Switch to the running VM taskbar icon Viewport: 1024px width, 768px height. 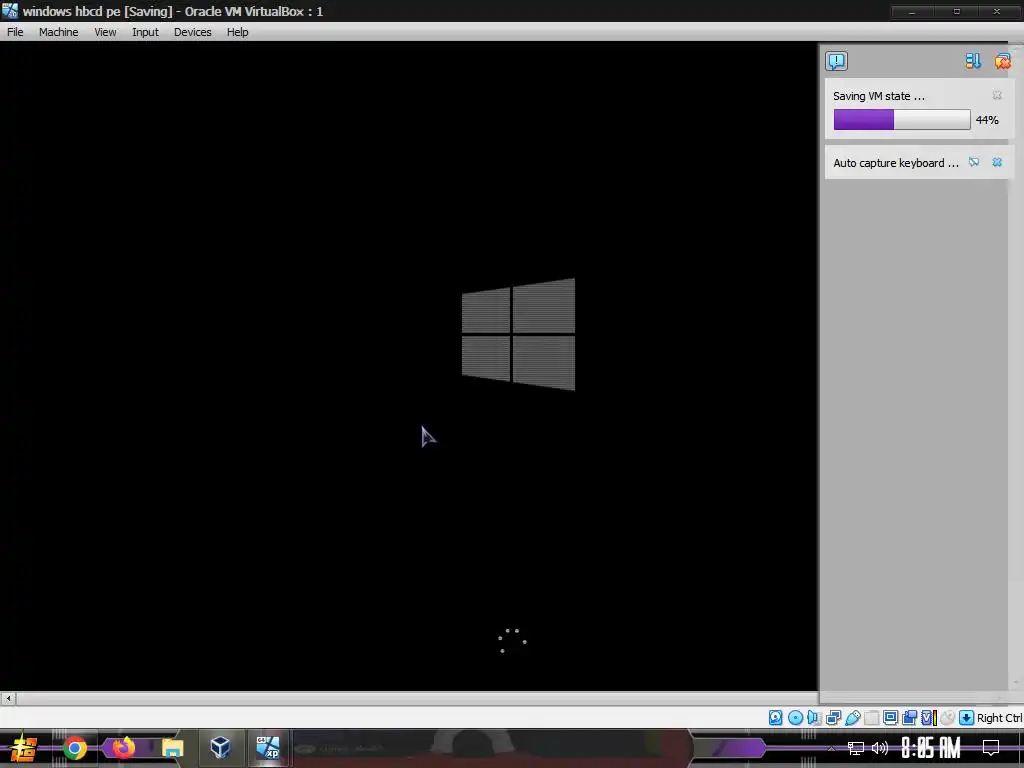tap(268, 748)
